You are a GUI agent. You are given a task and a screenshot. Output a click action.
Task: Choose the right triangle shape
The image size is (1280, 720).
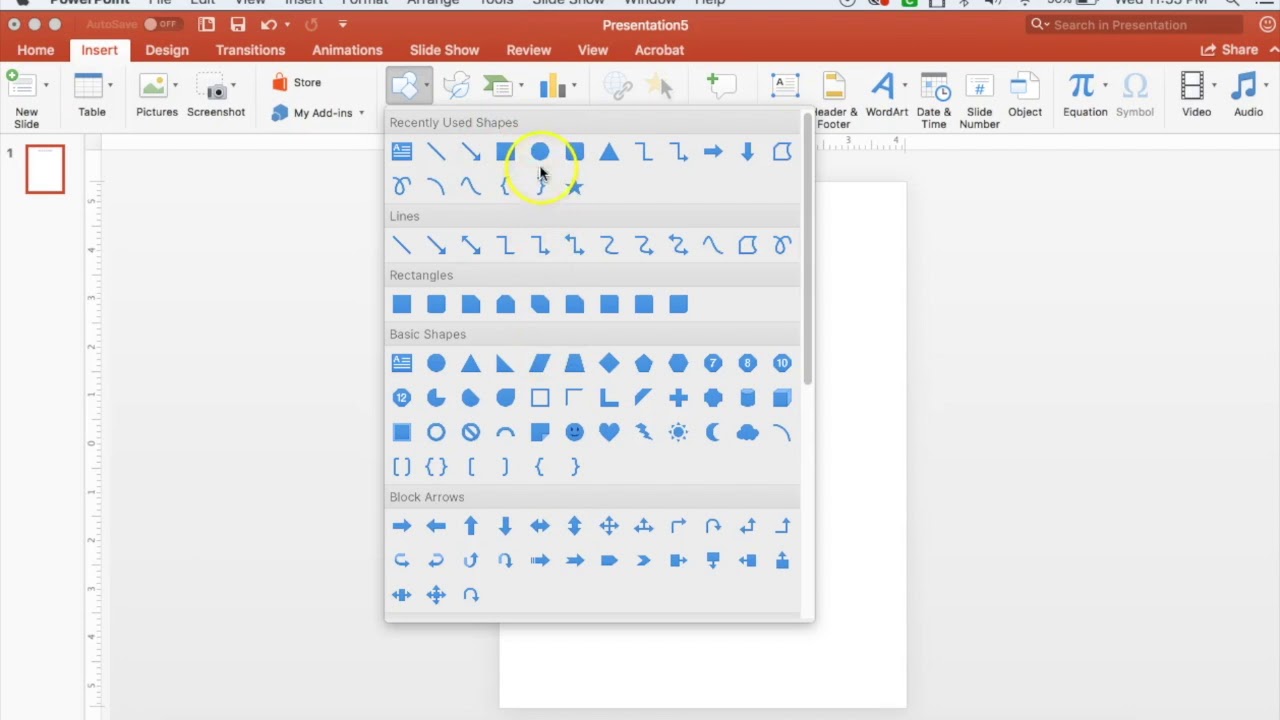click(505, 363)
